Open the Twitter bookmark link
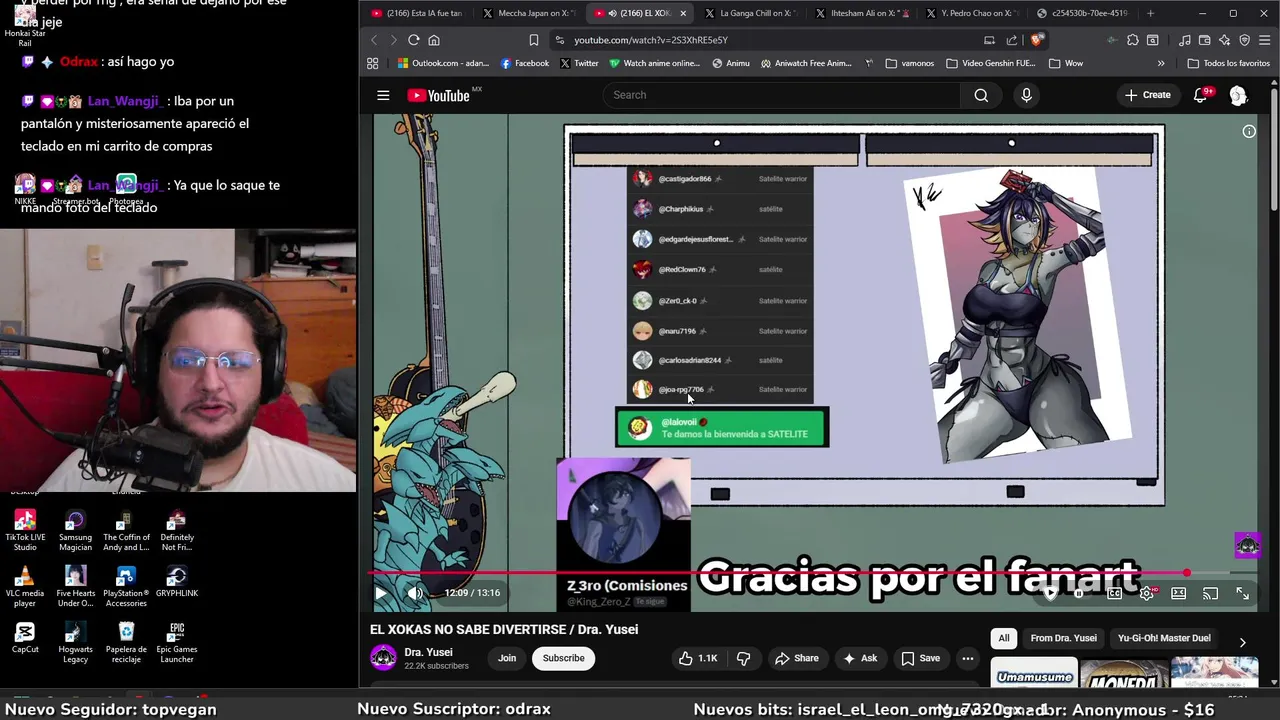The width and height of the screenshot is (1280, 720). [x=578, y=63]
